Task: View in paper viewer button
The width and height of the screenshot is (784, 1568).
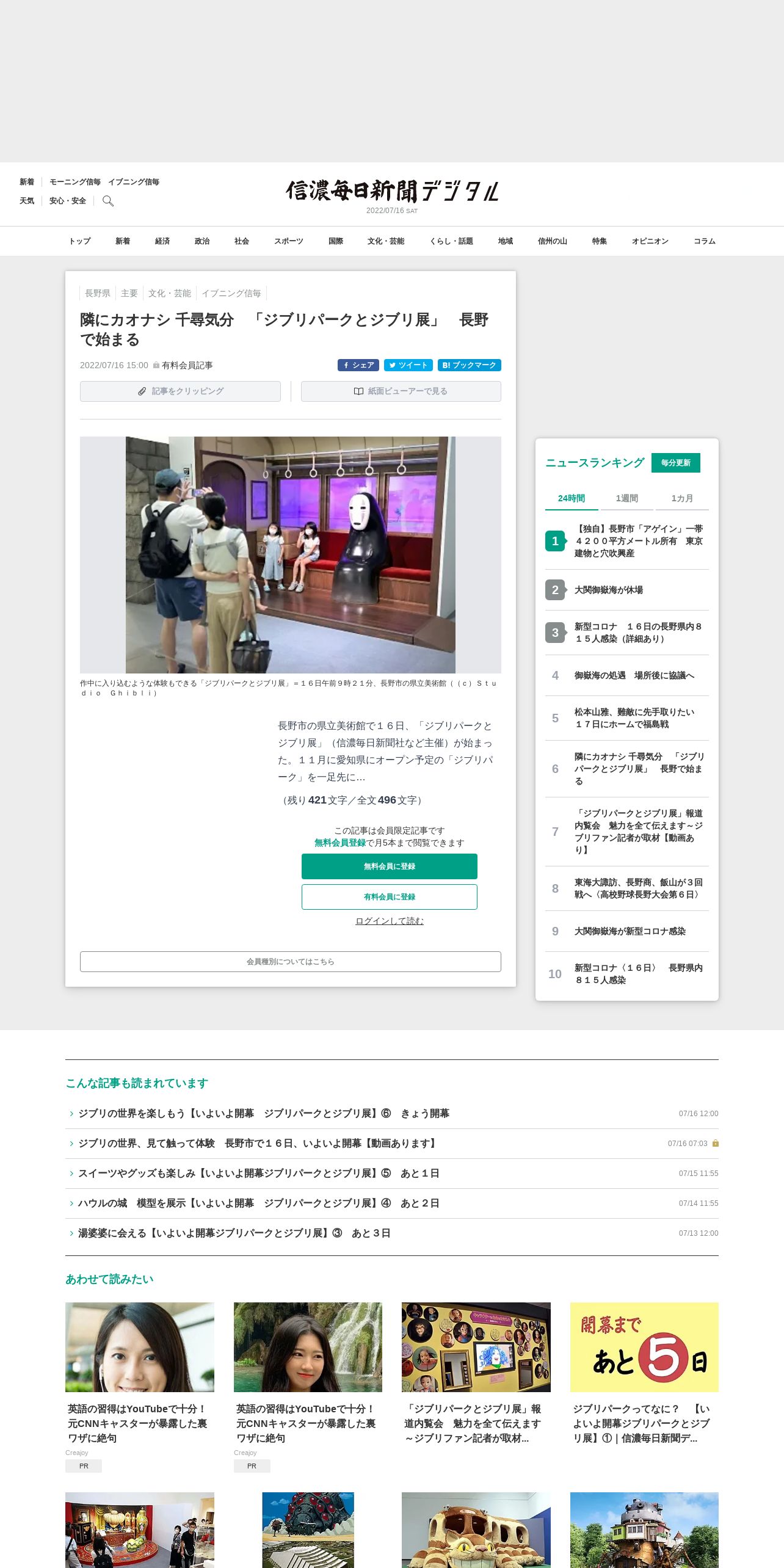Action: 401,391
